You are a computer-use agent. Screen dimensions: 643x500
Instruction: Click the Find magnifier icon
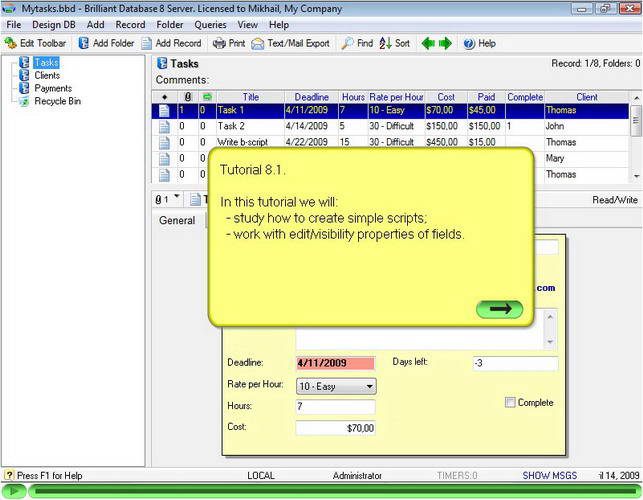(348, 43)
